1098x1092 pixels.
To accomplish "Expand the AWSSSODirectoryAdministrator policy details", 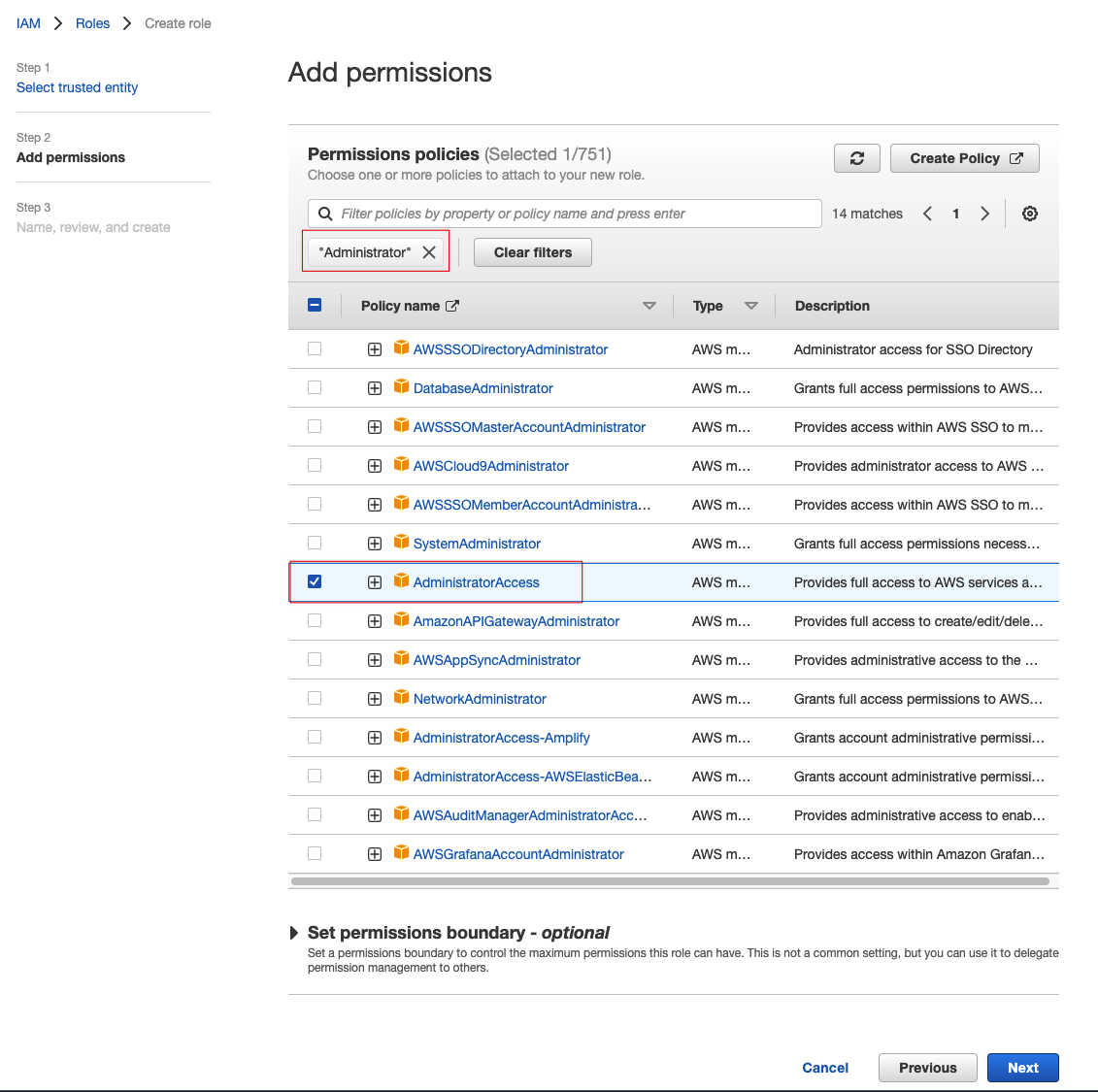I will point(375,349).
